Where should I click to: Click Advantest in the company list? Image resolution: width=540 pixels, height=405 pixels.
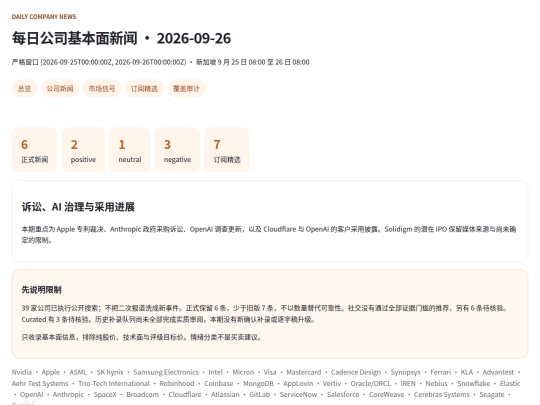click(x=498, y=372)
